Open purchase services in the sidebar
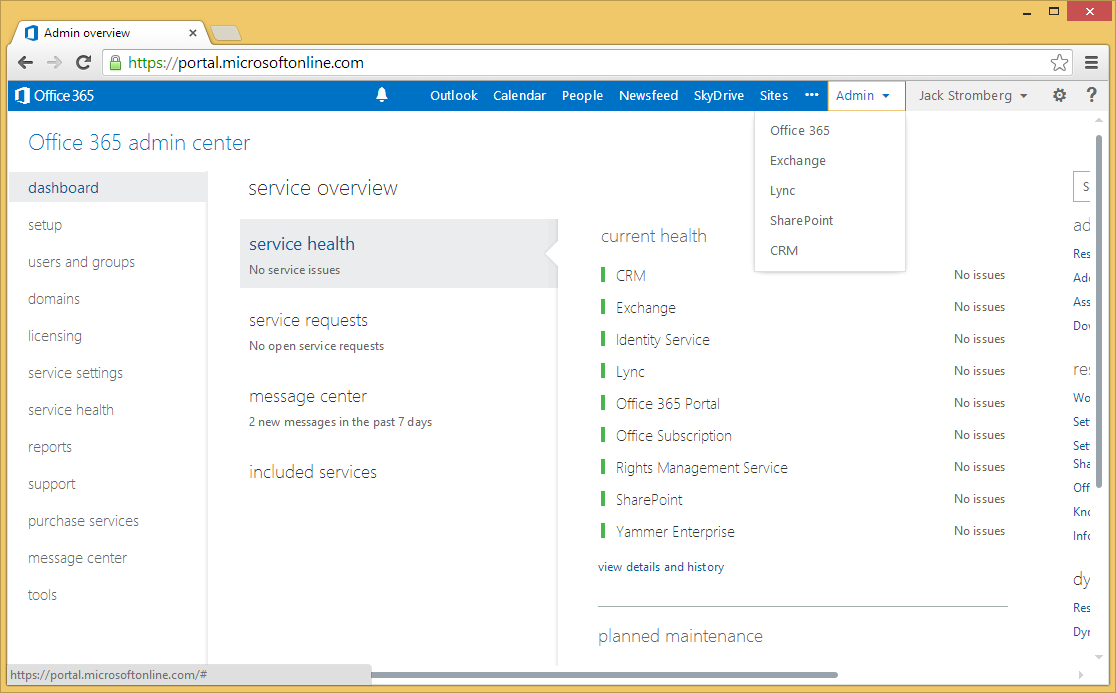The width and height of the screenshot is (1116, 693). [83, 521]
